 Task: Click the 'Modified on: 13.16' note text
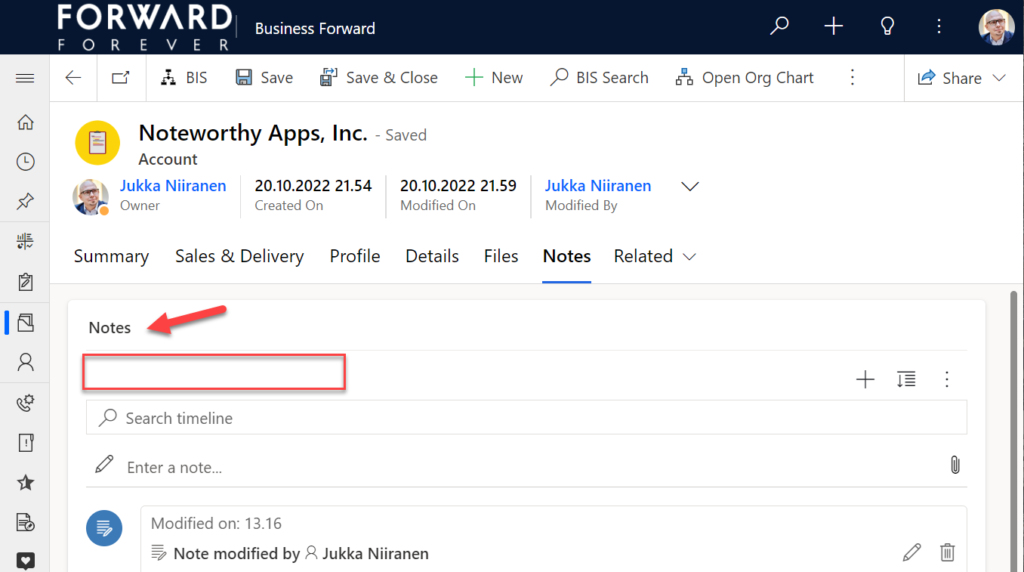(216, 523)
